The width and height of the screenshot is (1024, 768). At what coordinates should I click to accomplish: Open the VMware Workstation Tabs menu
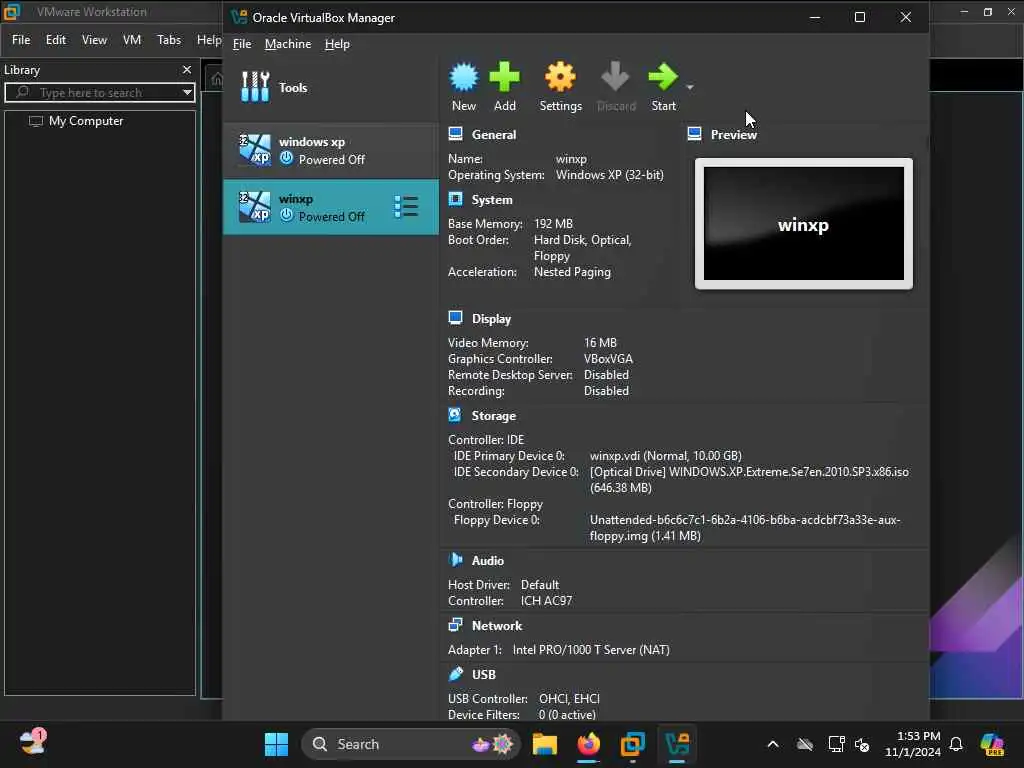[168, 40]
